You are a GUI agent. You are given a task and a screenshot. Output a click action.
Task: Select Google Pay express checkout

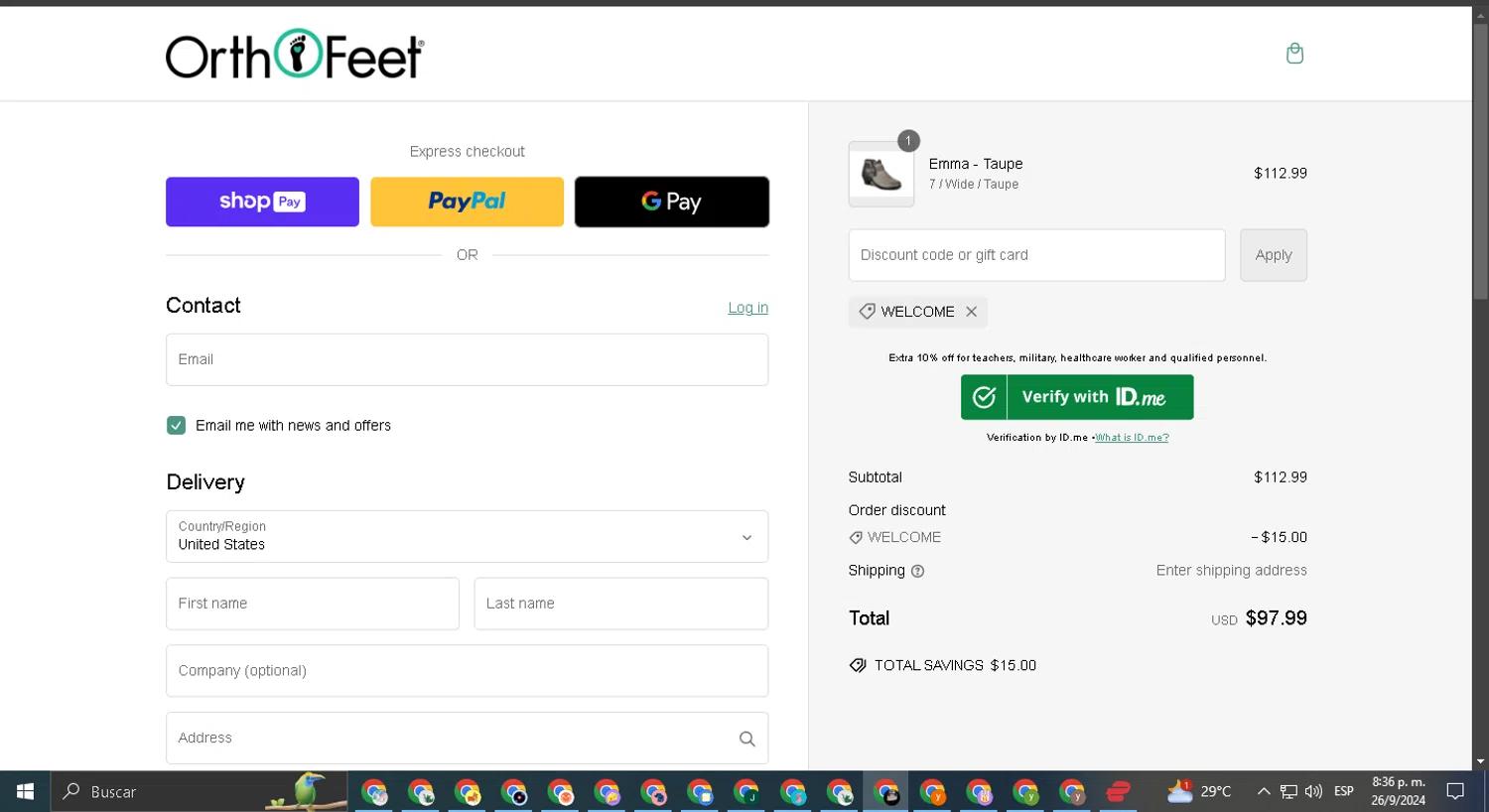[x=671, y=202]
